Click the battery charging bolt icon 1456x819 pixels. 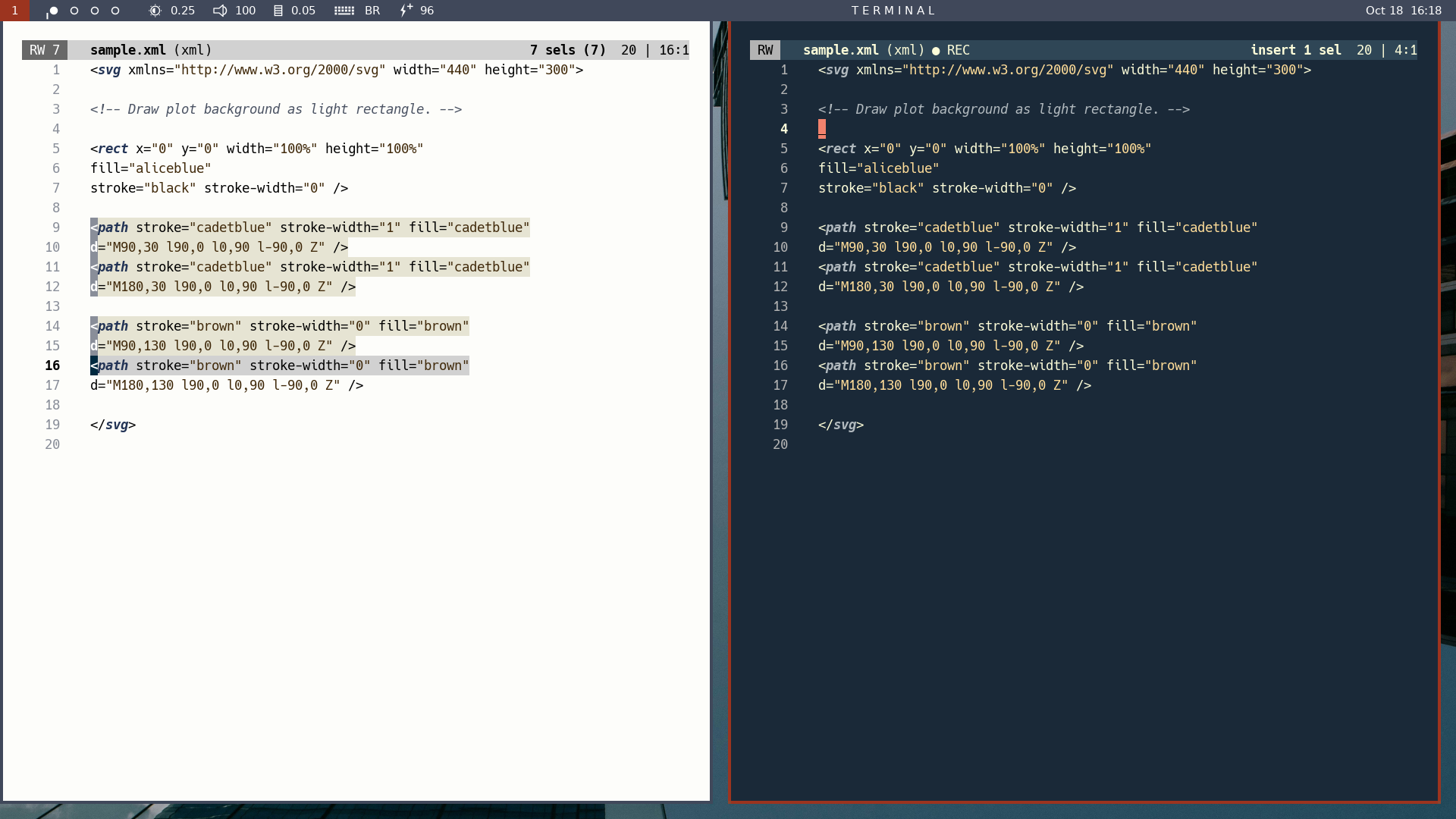(406, 11)
